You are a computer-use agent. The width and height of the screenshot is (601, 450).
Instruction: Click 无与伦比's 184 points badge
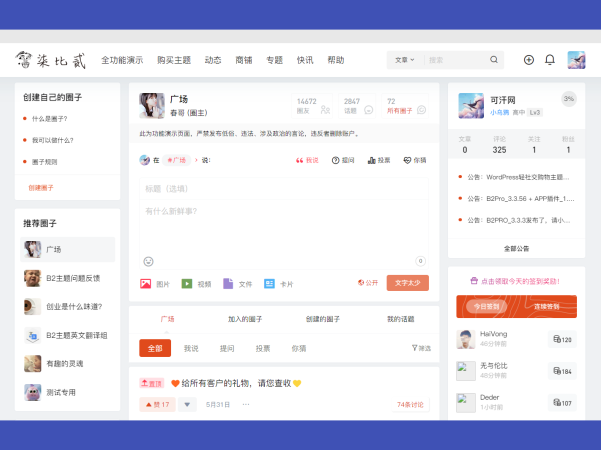[562, 371]
